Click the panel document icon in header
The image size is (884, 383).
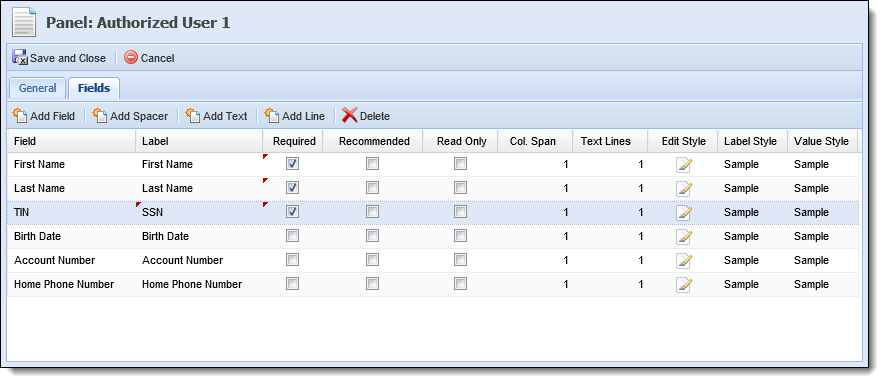pyautogui.click(x=24, y=23)
